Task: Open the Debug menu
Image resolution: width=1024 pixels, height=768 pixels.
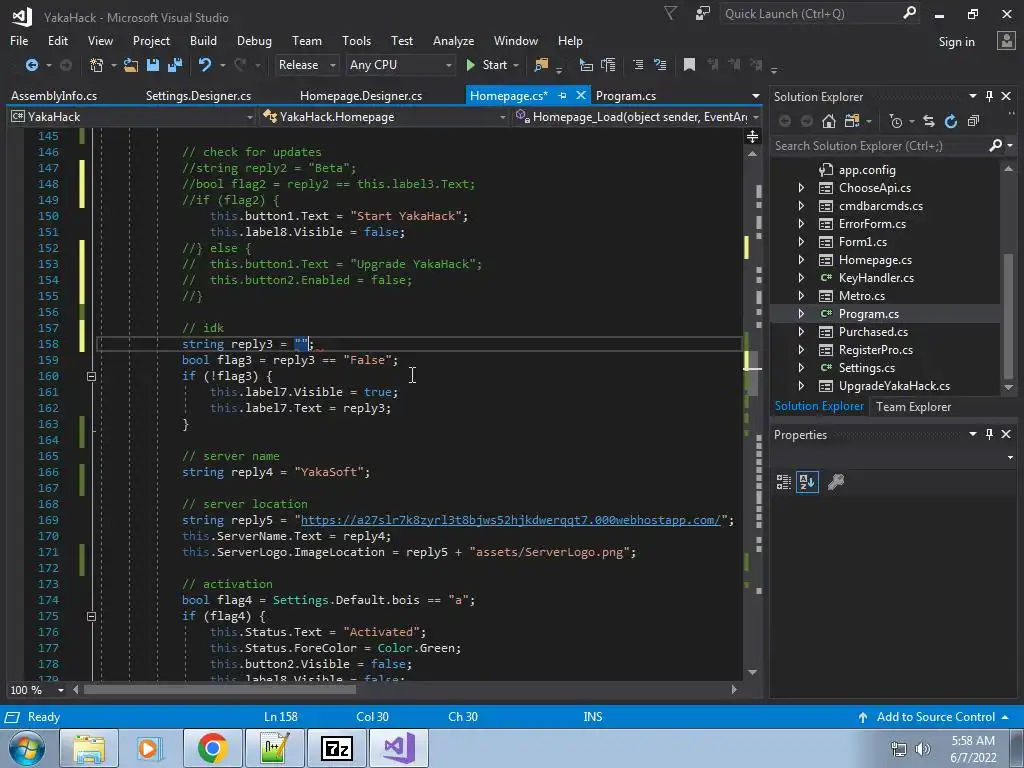Action: pyautogui.click(x=254, y=40)
